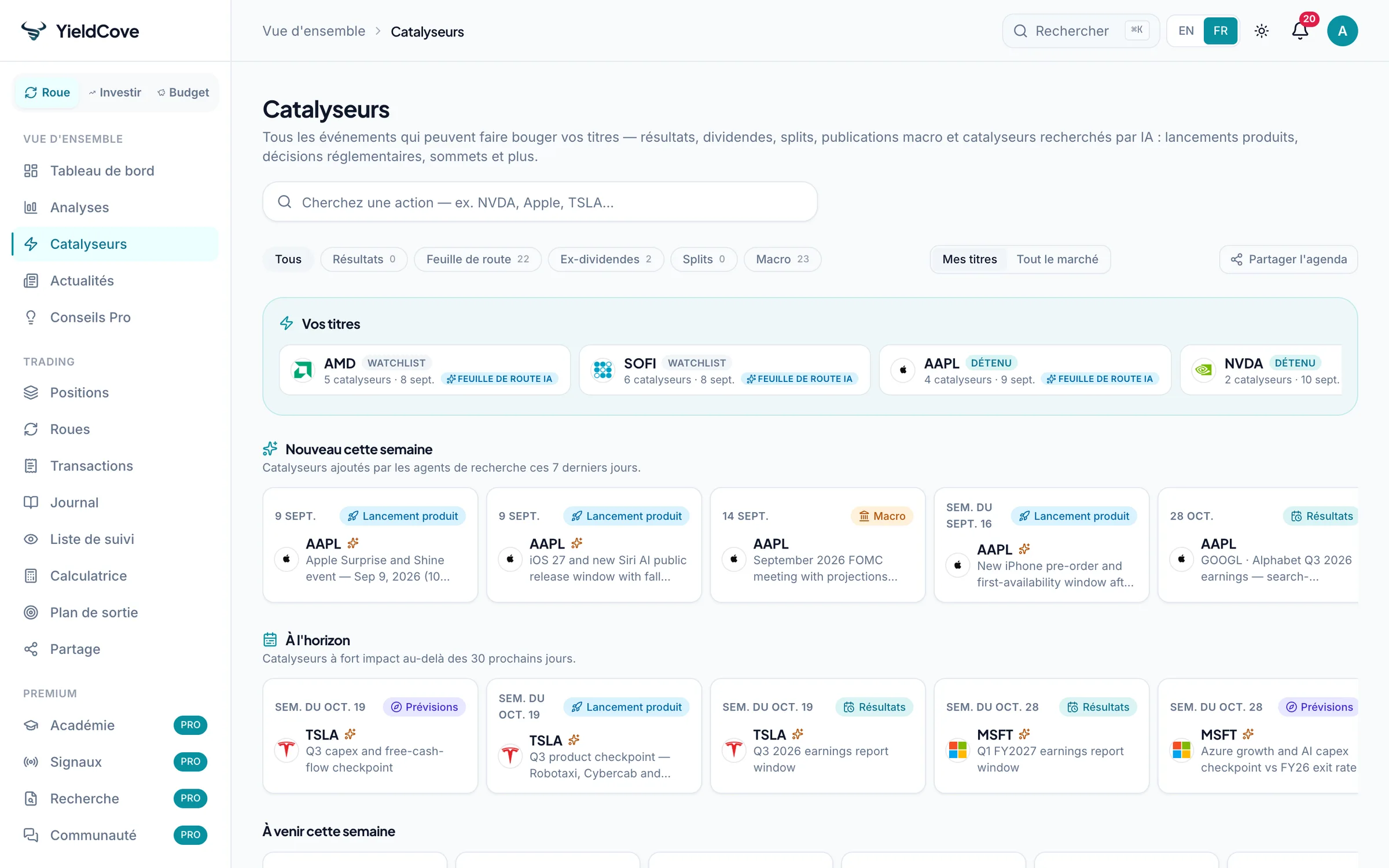Viewport: 1389px width, 868px height.
Task: Open the Calculatrice tool
Action: pos(115,576)
